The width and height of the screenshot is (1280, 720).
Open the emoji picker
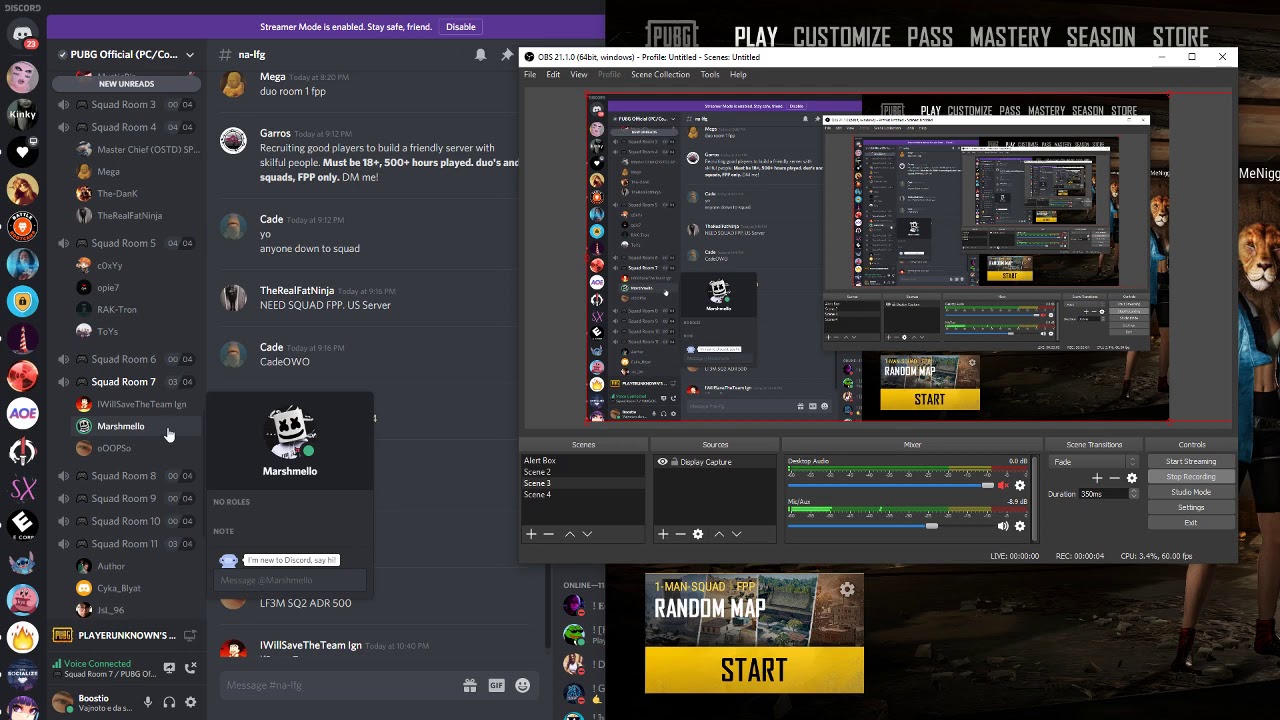522,685
